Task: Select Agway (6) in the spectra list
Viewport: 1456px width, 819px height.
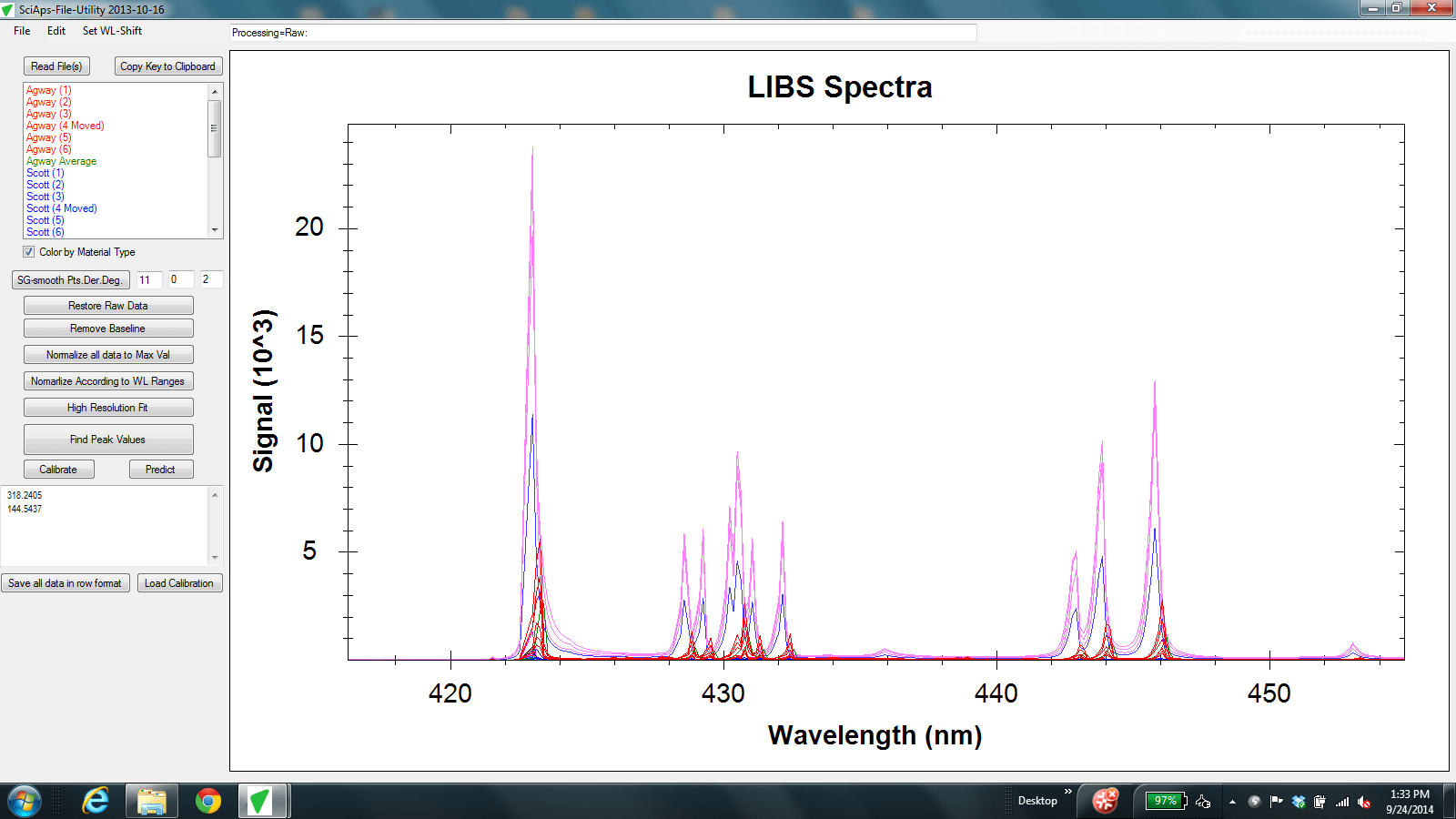Action: [48, 149]
